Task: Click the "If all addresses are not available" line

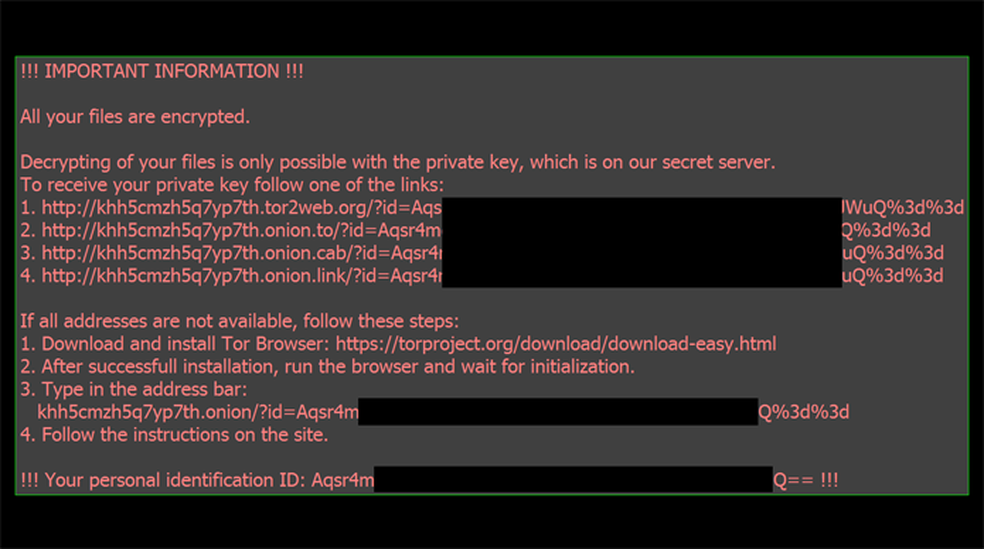Action: [x=239, y=321]
